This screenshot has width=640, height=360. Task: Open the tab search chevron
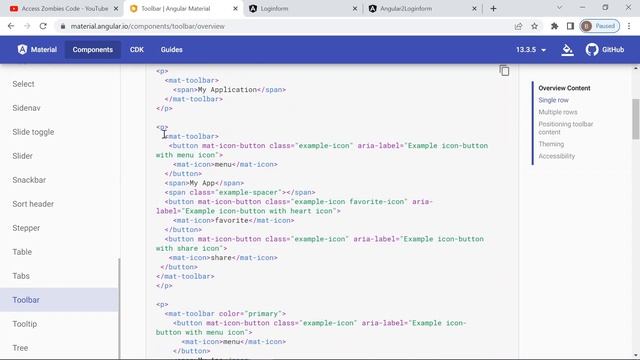(x=560, y=7)
